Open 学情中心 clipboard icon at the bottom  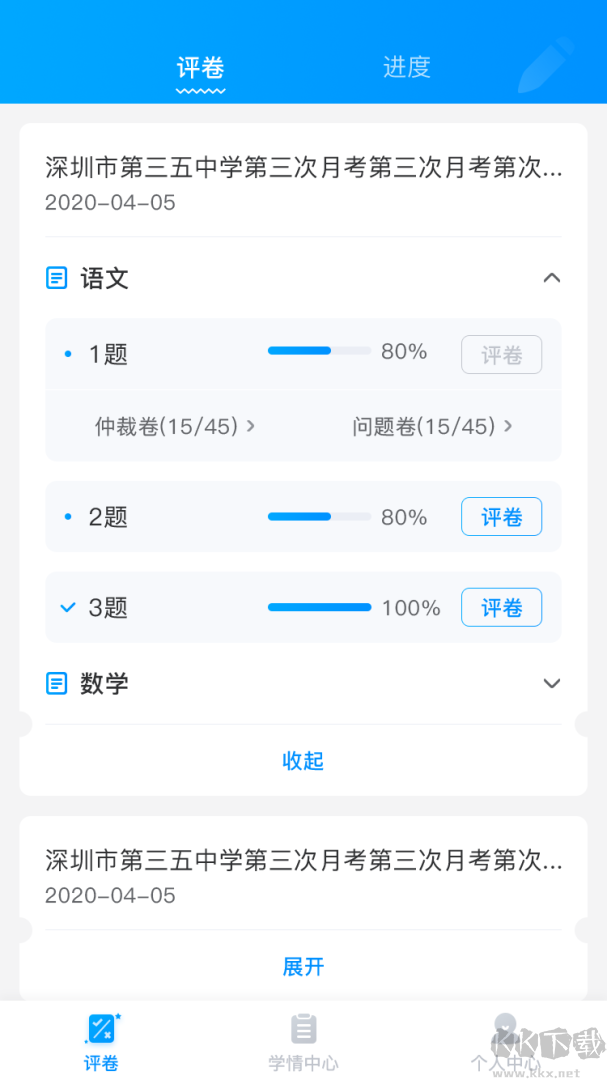pyautogui.click(x=303, y=1028)
